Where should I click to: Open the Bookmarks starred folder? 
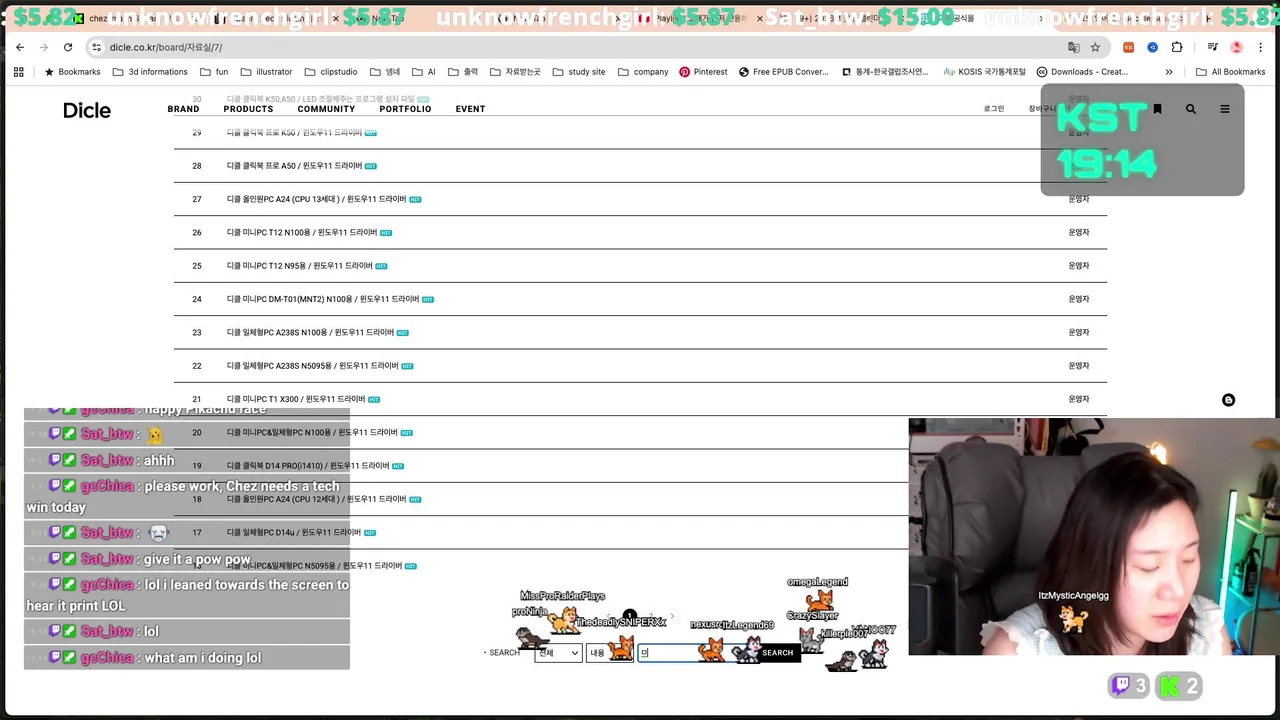pyautogui.click(x=72, y=72)
